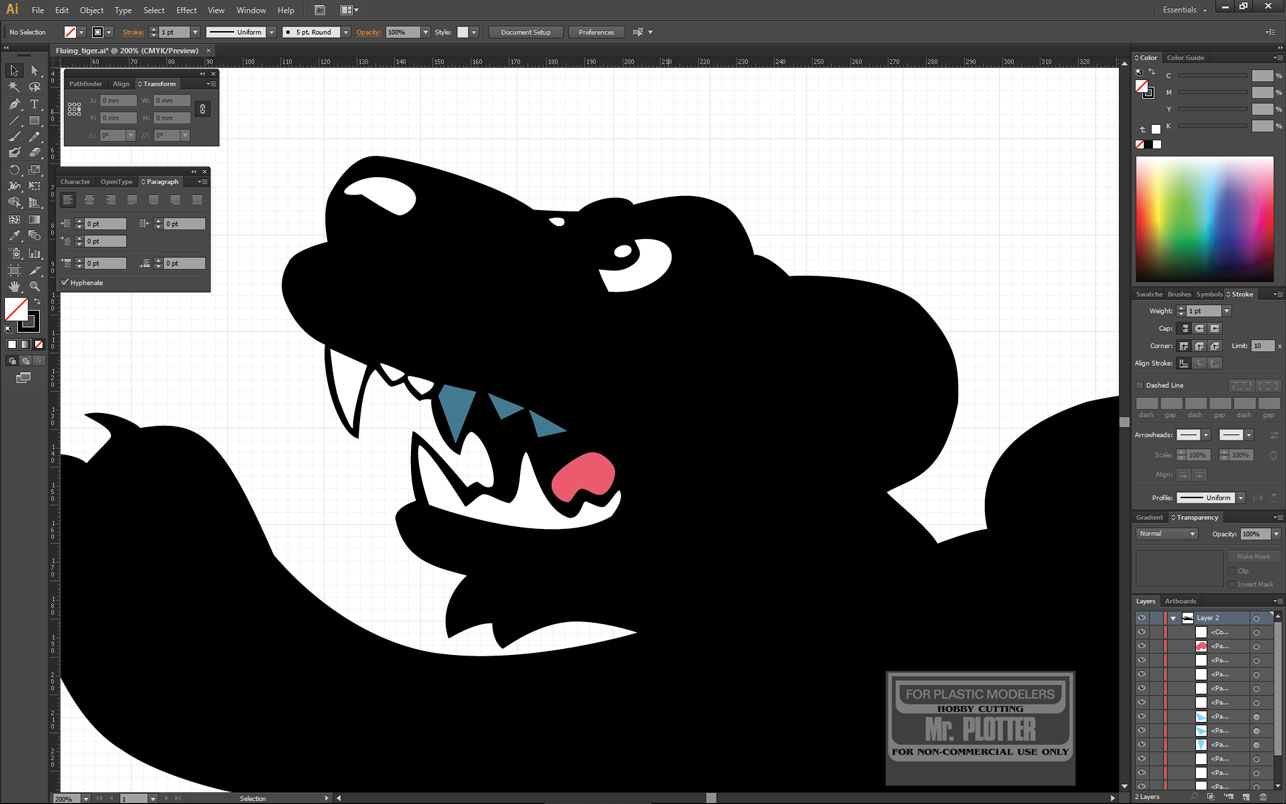Select the Zoom tool magnifier

point(34,286)
